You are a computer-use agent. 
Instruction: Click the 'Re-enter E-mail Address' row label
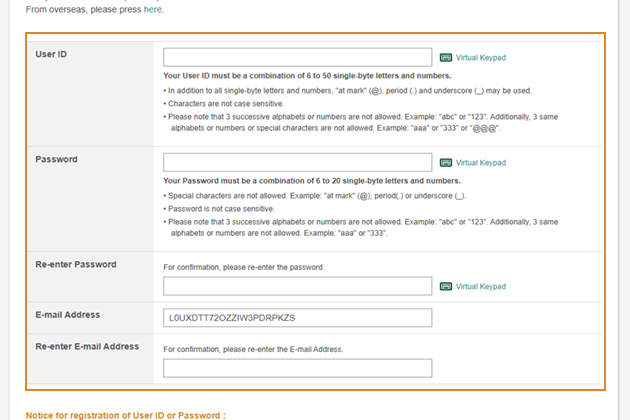tap(87, 347)
